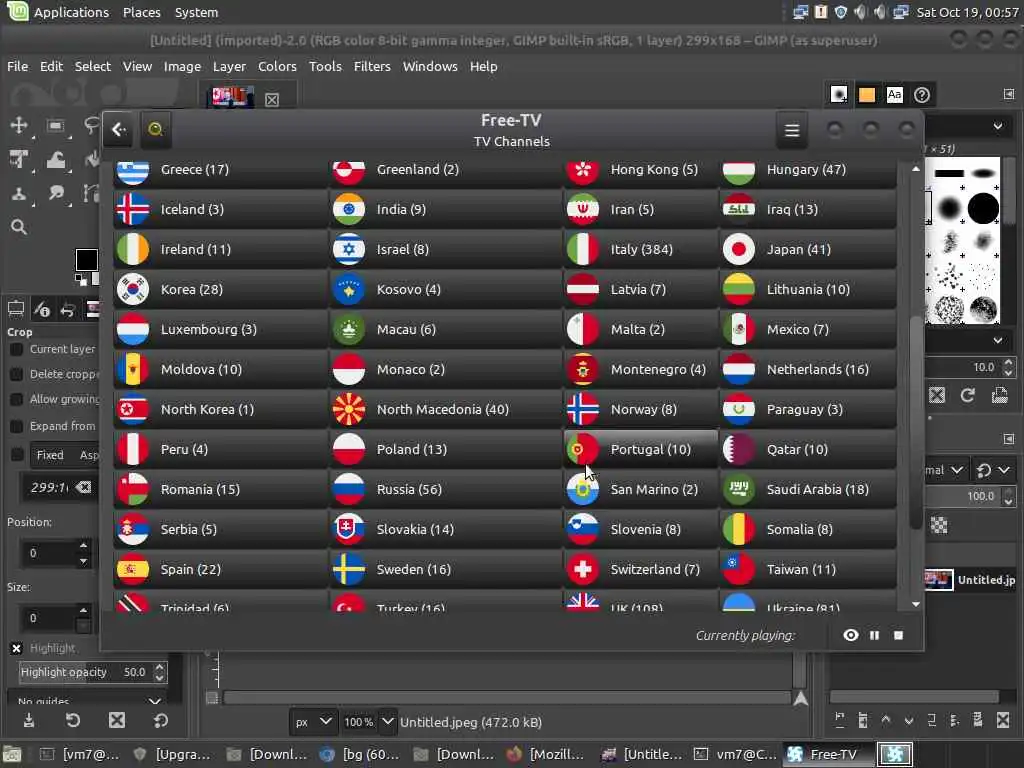Select North Macedonia (40)
The image size is (1024, 768).
[446, 409]
